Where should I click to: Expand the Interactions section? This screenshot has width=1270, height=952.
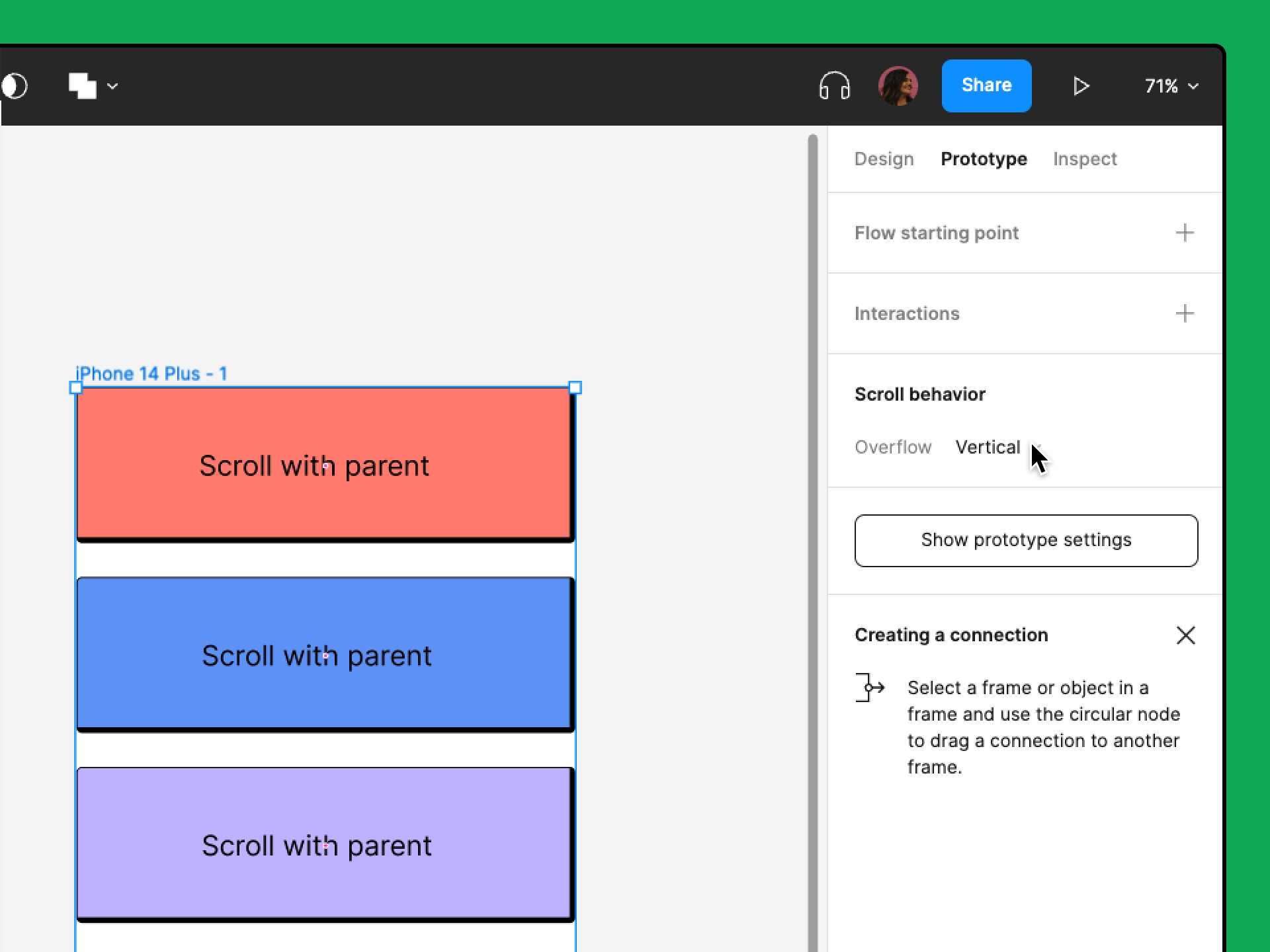click(x=1183, y=312)
